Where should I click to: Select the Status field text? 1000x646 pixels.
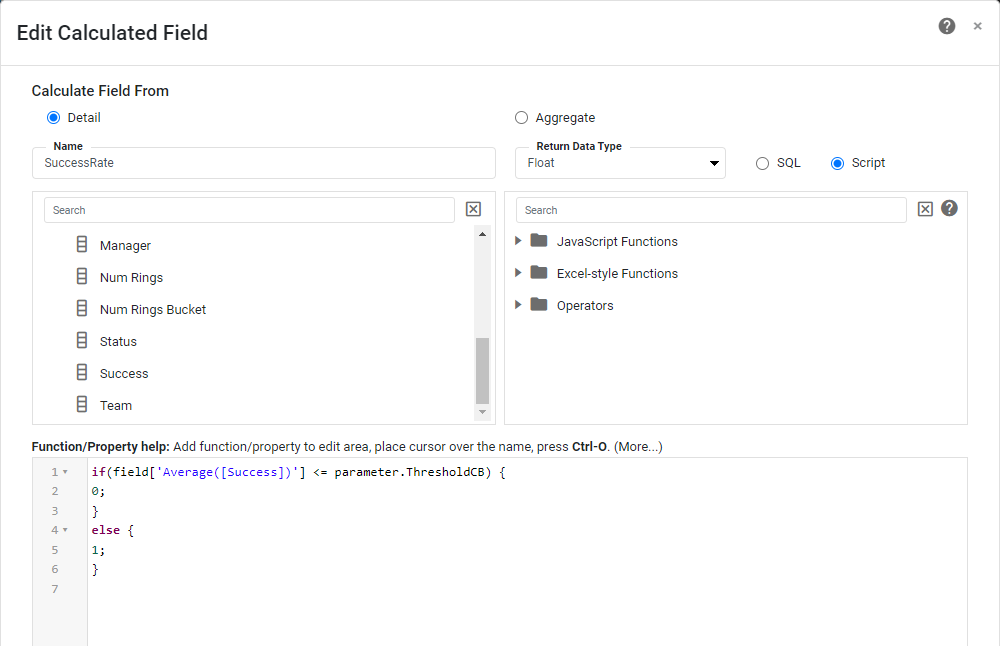pyautogui.click(x=118, y=341)
